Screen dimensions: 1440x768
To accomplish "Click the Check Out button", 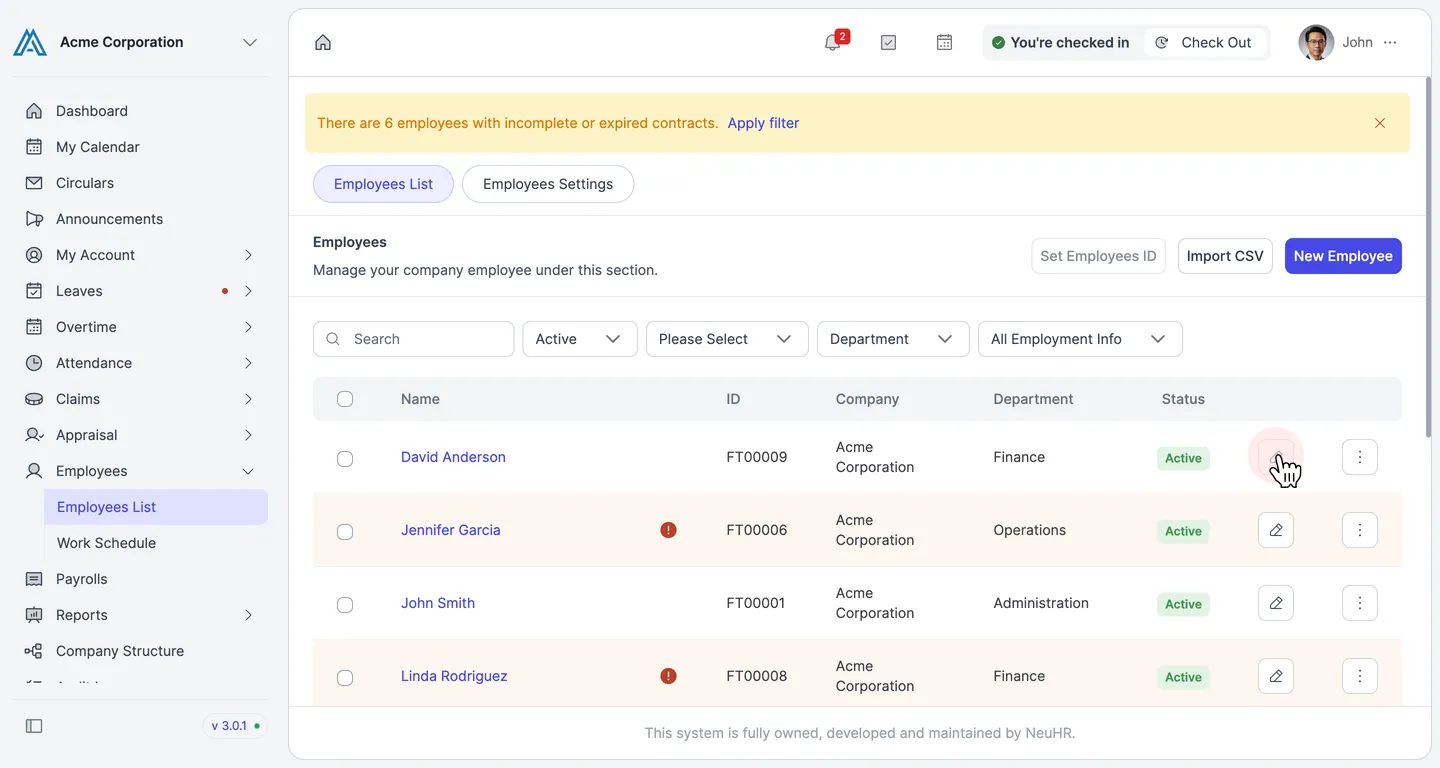I will (x=1205, y=42).
